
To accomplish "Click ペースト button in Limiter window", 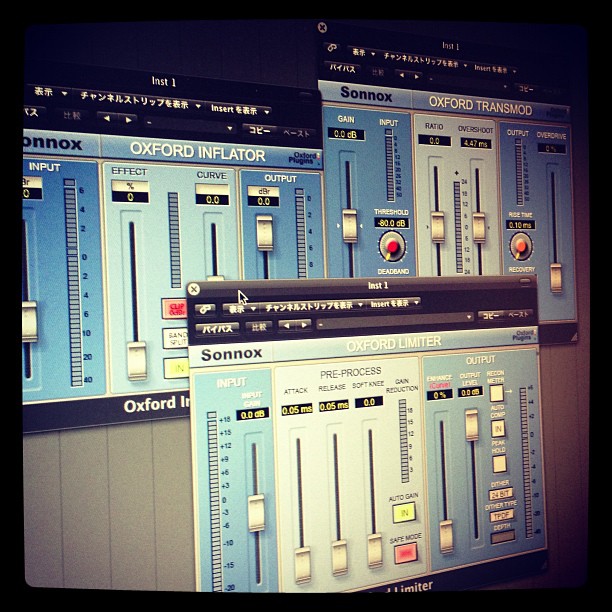I will 518,314.
